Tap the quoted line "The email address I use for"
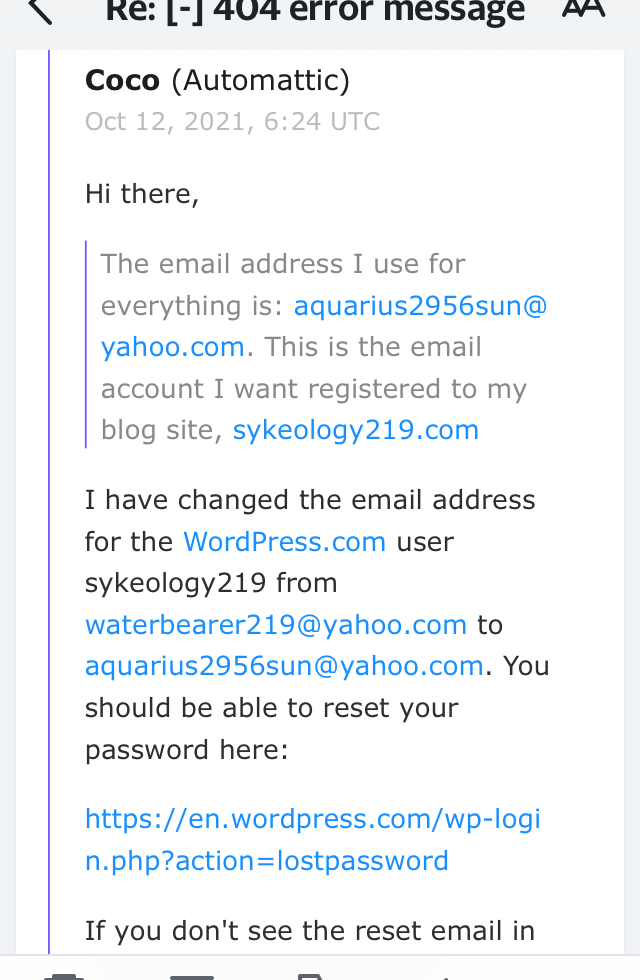 click(283, 264)
